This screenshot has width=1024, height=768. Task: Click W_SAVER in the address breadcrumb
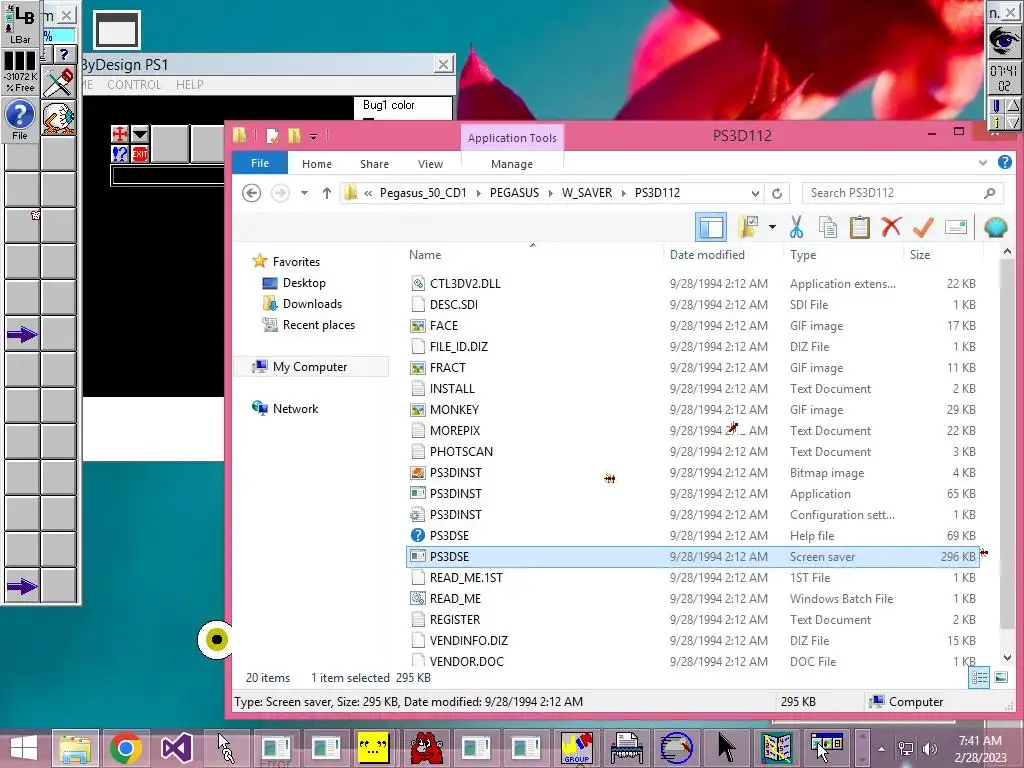(587, 193)
